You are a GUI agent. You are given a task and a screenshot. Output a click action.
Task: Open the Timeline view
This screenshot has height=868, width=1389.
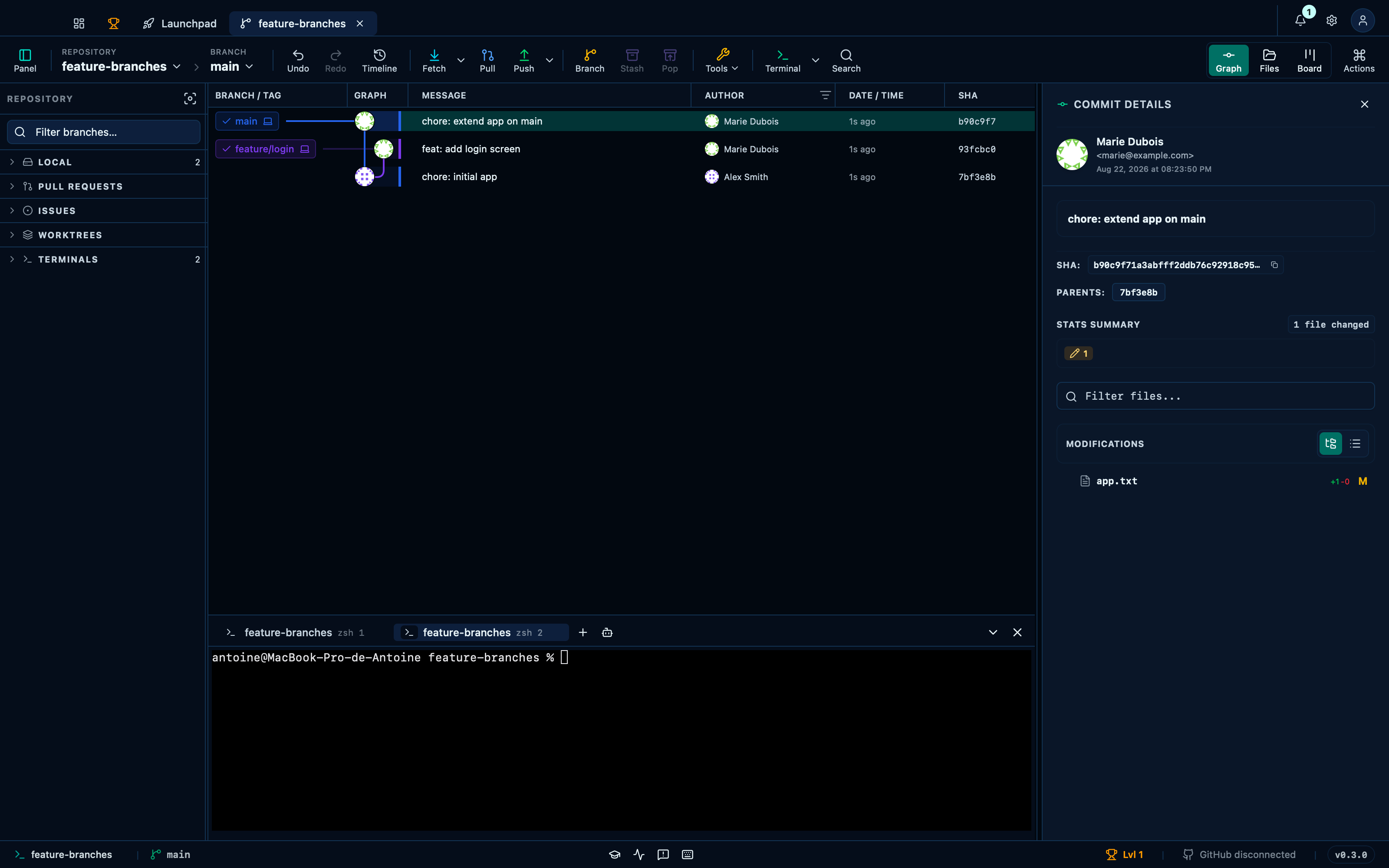[x=379, y=60]
